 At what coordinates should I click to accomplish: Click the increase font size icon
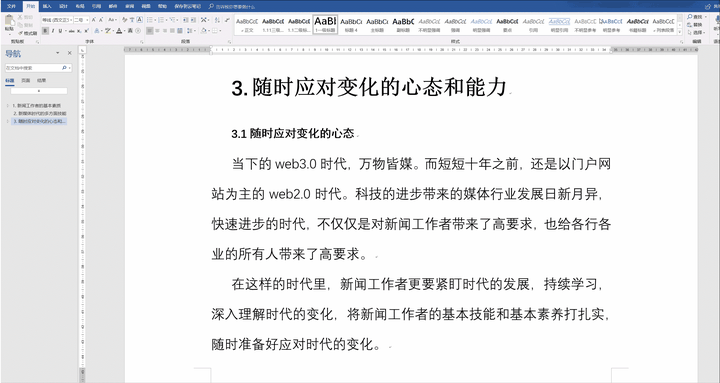click(x=94, y=20)
